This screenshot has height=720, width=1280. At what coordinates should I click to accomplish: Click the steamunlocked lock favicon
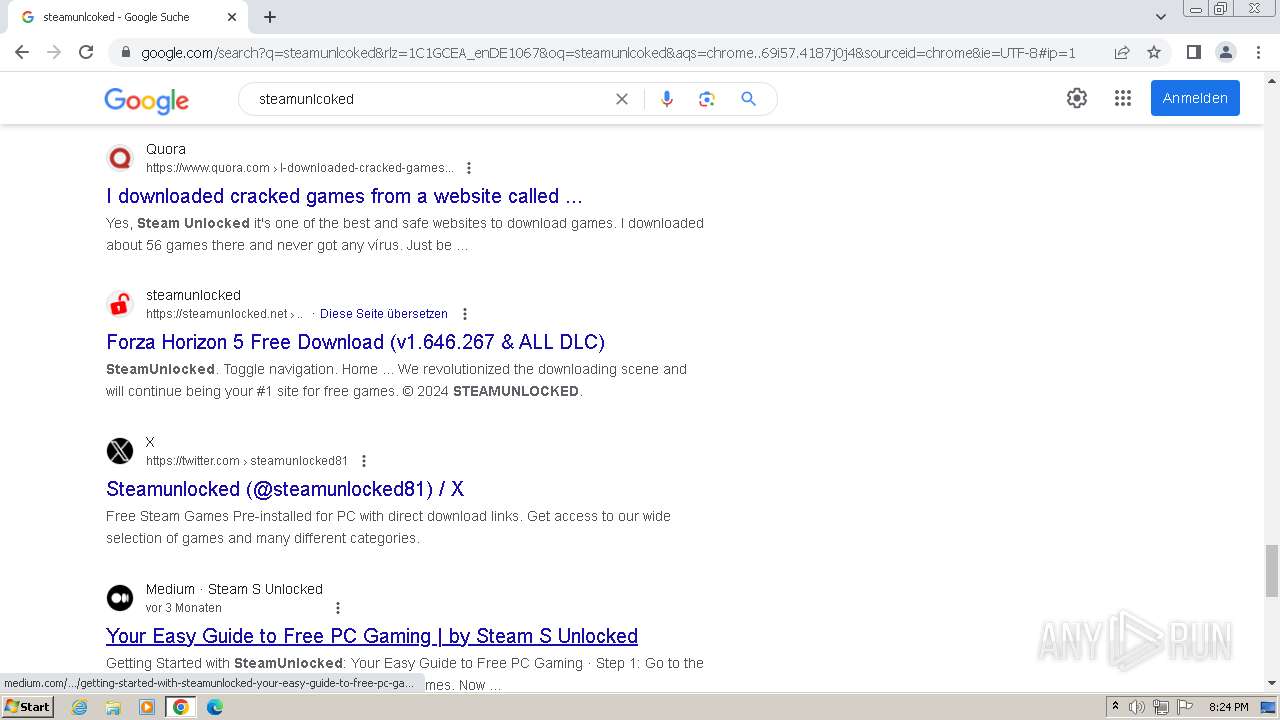coord(120,304)
